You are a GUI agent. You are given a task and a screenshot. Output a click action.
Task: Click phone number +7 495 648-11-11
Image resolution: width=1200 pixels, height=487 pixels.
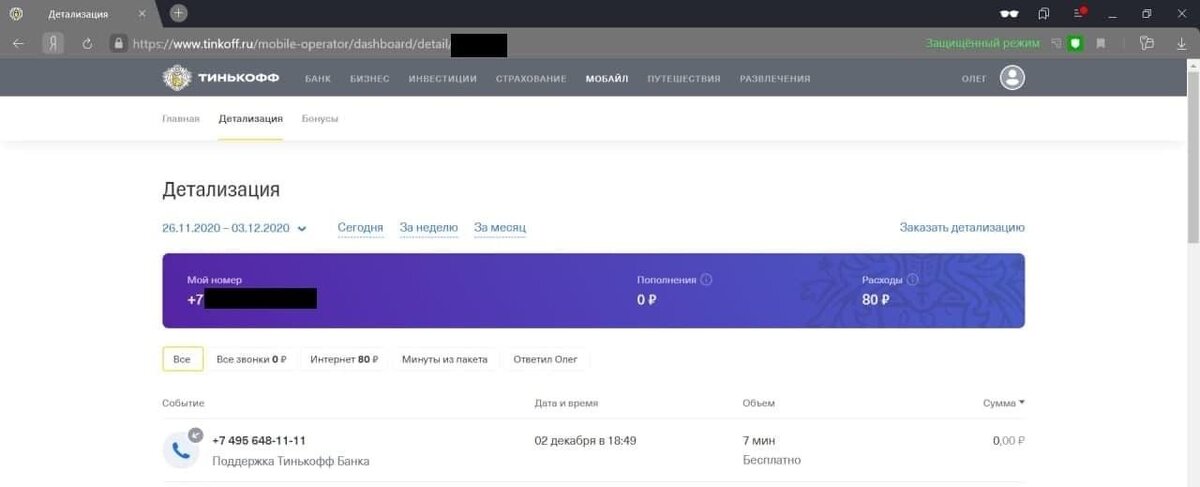(259, 440)
